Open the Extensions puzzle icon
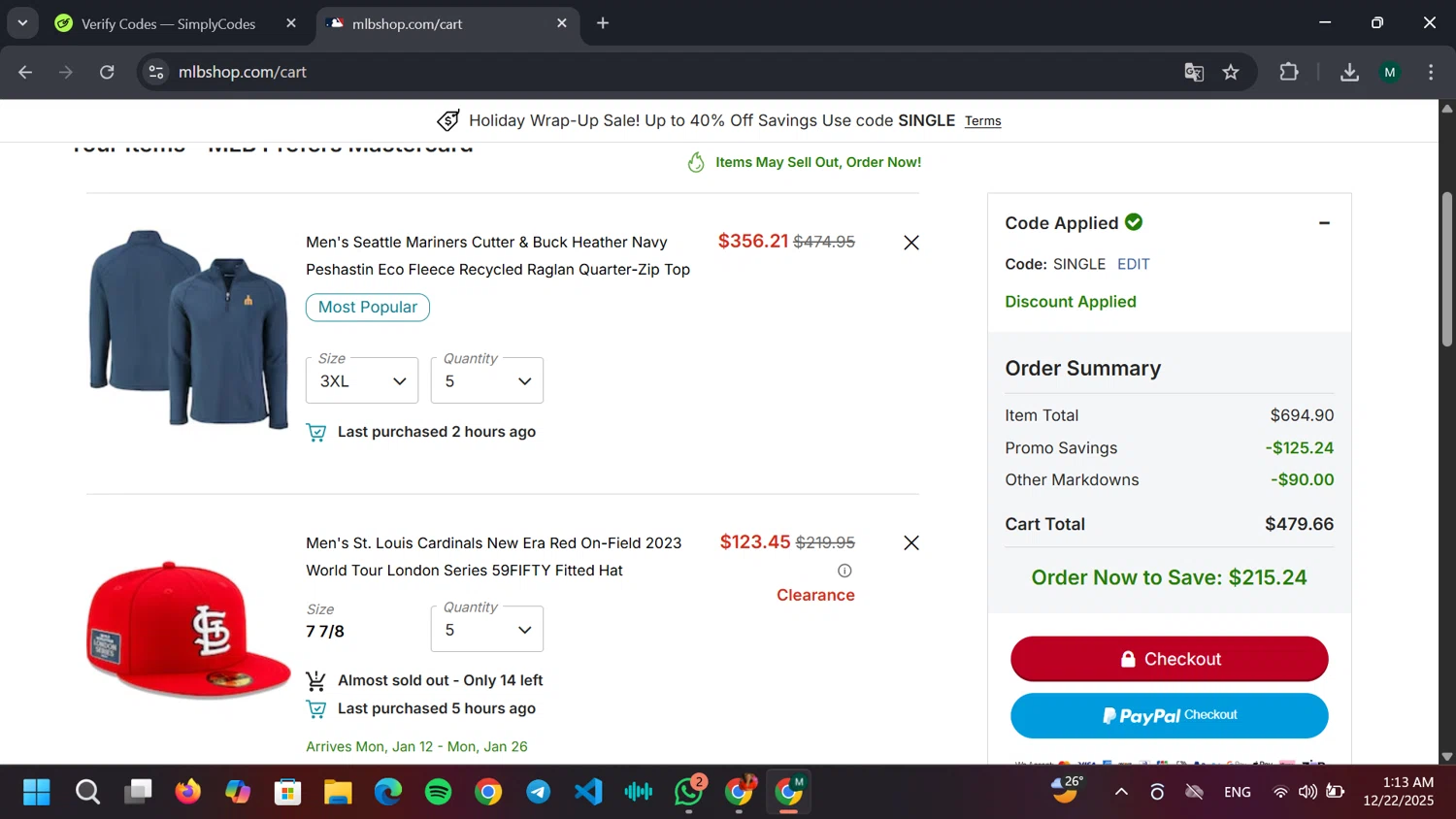Viewport: 1456px width, 819px height. (x=1289, y=72)
